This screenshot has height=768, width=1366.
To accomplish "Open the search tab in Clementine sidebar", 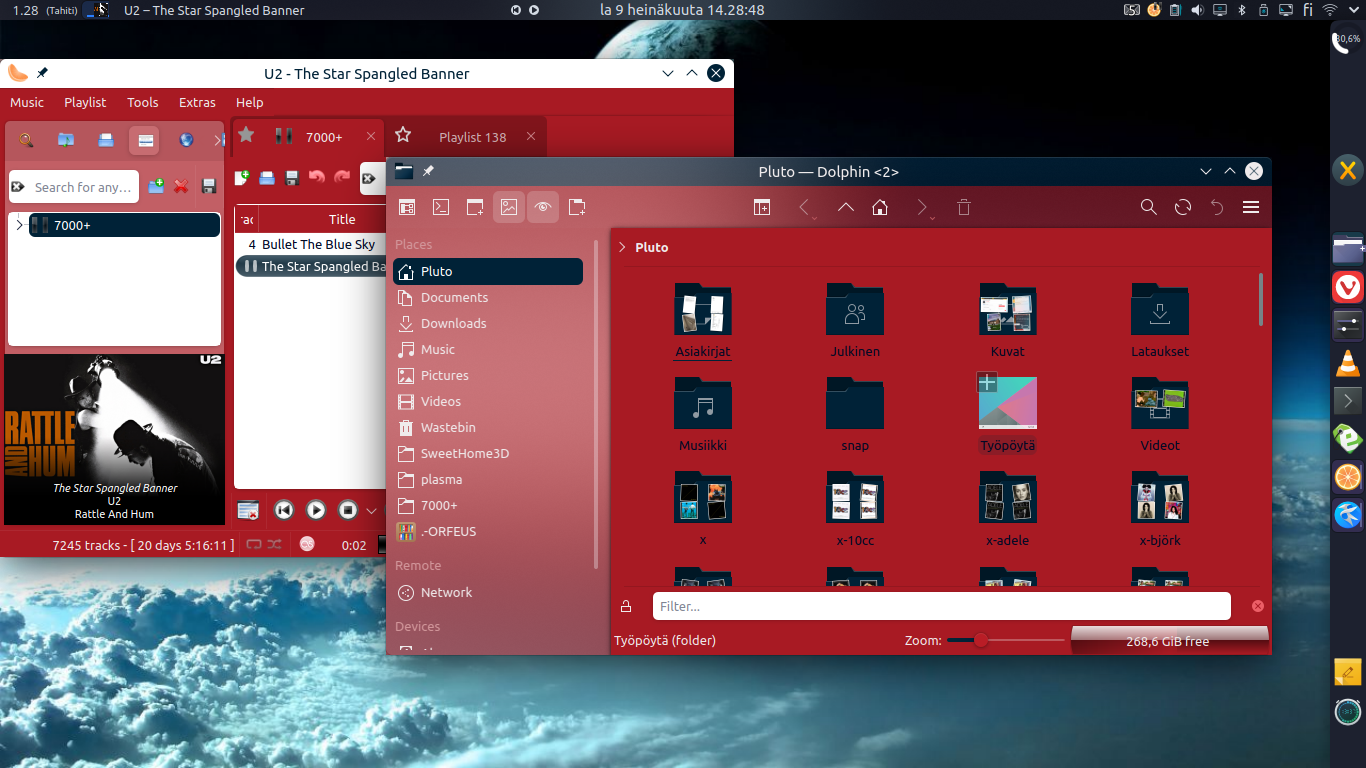I will pyautogui.click(x=27, y=140).
